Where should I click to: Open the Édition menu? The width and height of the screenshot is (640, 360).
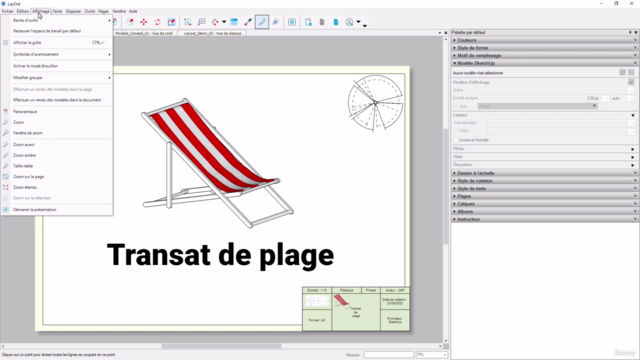22,11
